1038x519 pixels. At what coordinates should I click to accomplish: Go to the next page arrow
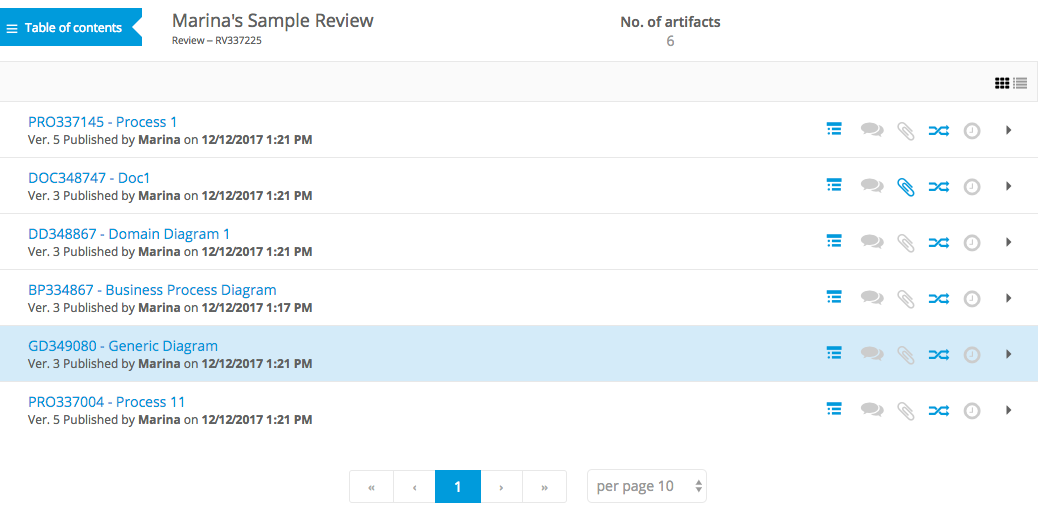click(501, 487)
